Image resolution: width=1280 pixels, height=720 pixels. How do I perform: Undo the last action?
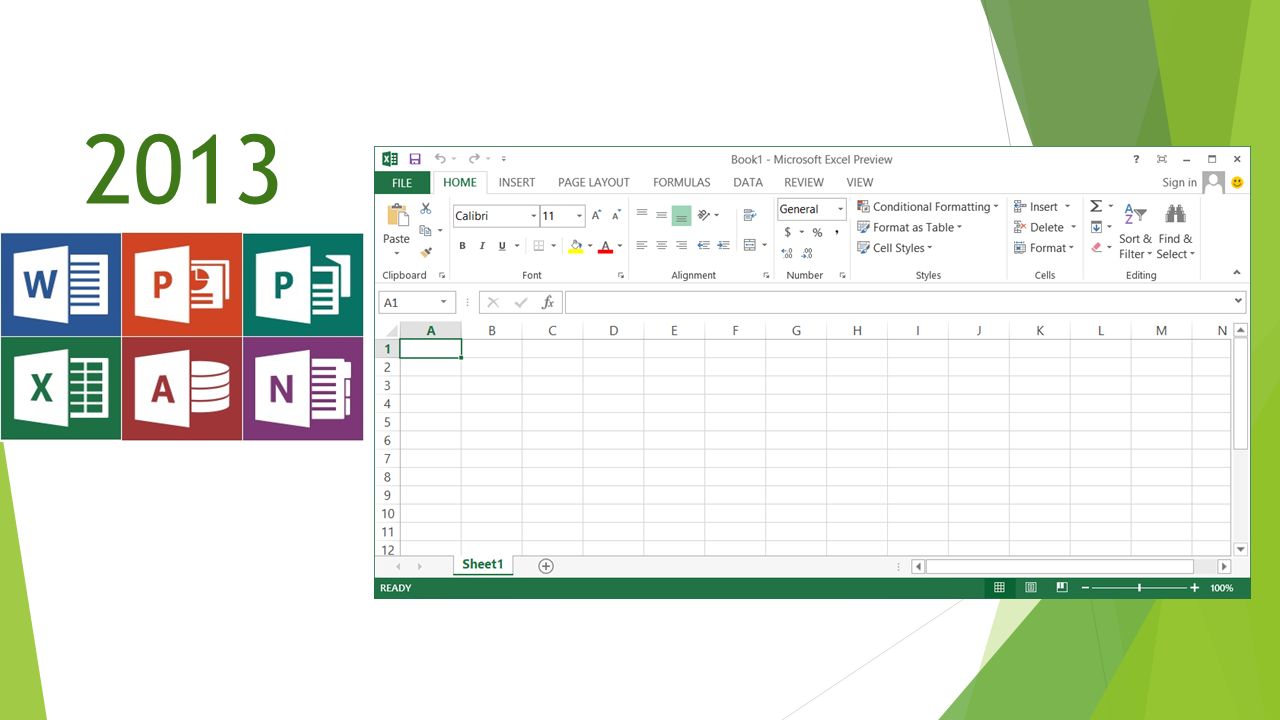[x=440, y=159]
